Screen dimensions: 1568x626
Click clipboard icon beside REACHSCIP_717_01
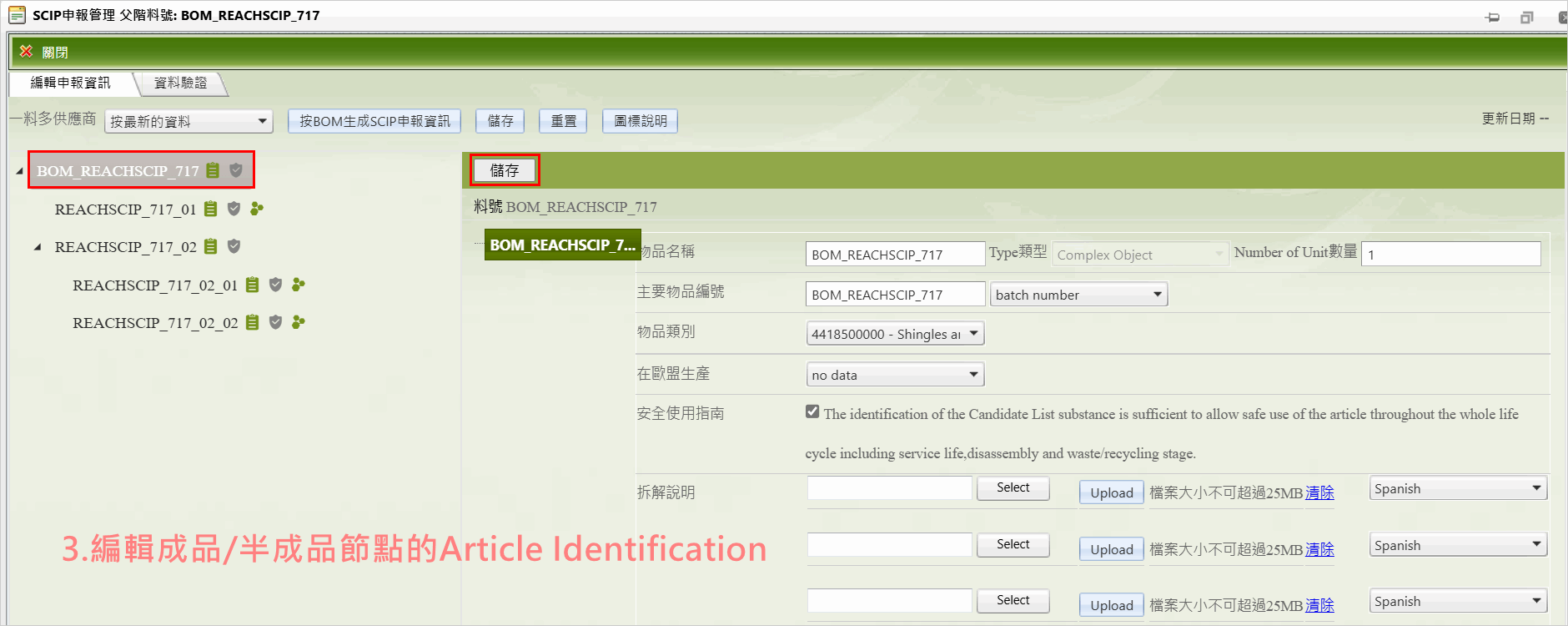click(211, 209)
